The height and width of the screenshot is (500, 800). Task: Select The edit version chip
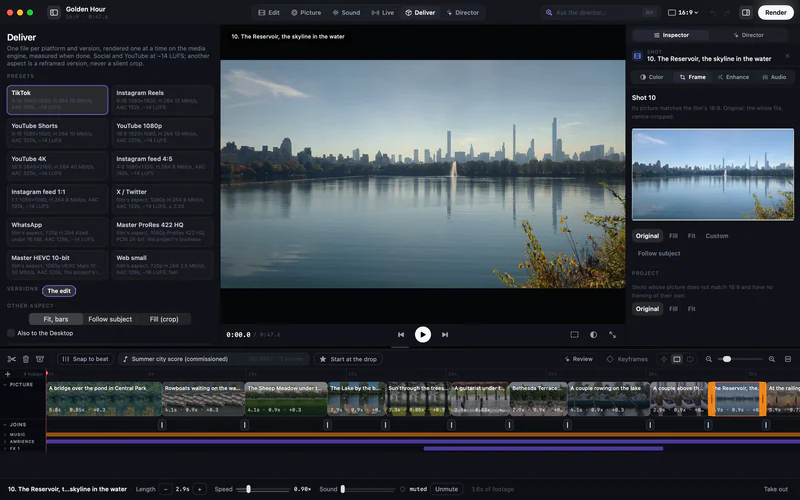[x=59, y=291]
